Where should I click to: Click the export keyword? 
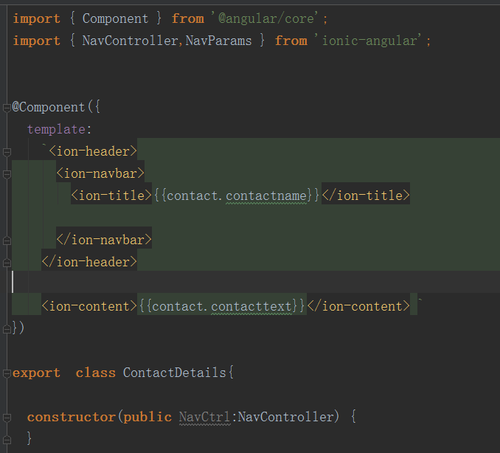coord(37,373)
